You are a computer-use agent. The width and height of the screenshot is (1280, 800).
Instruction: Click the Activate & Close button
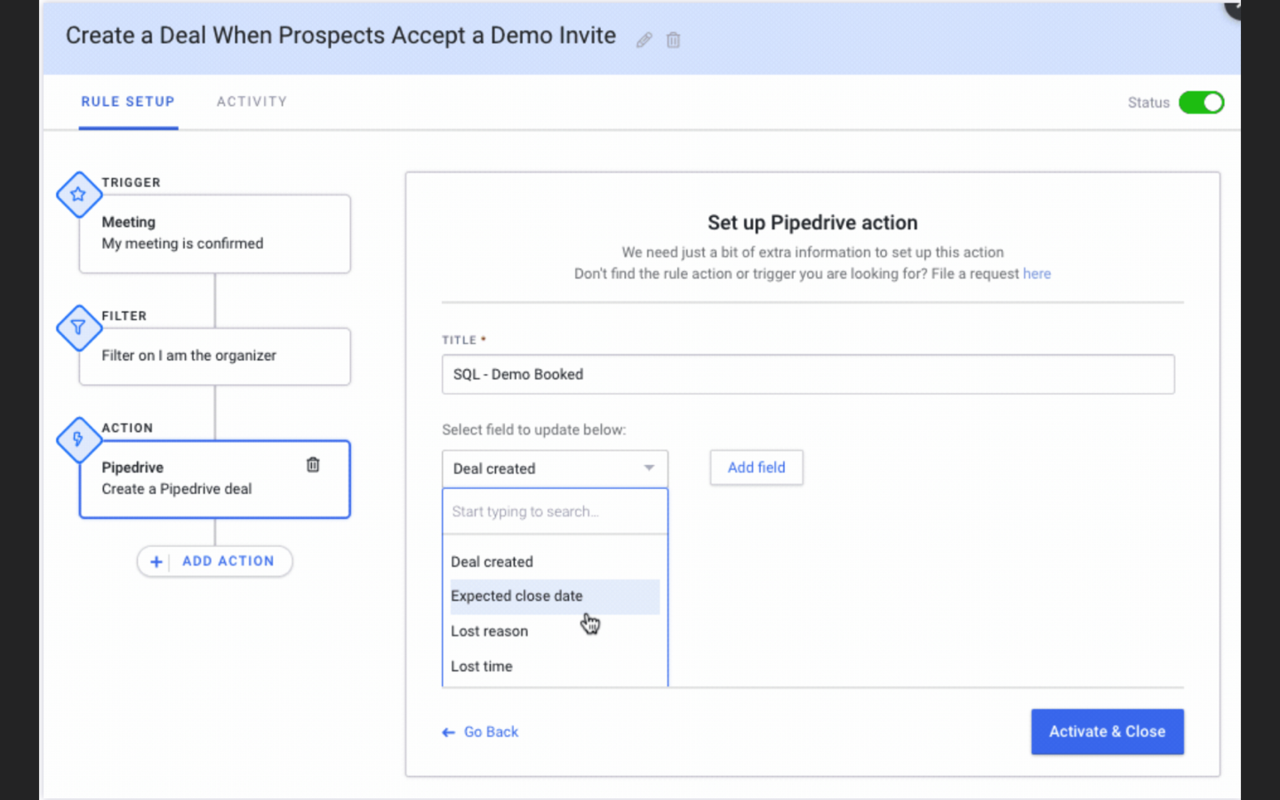[x=1107, y=731]
